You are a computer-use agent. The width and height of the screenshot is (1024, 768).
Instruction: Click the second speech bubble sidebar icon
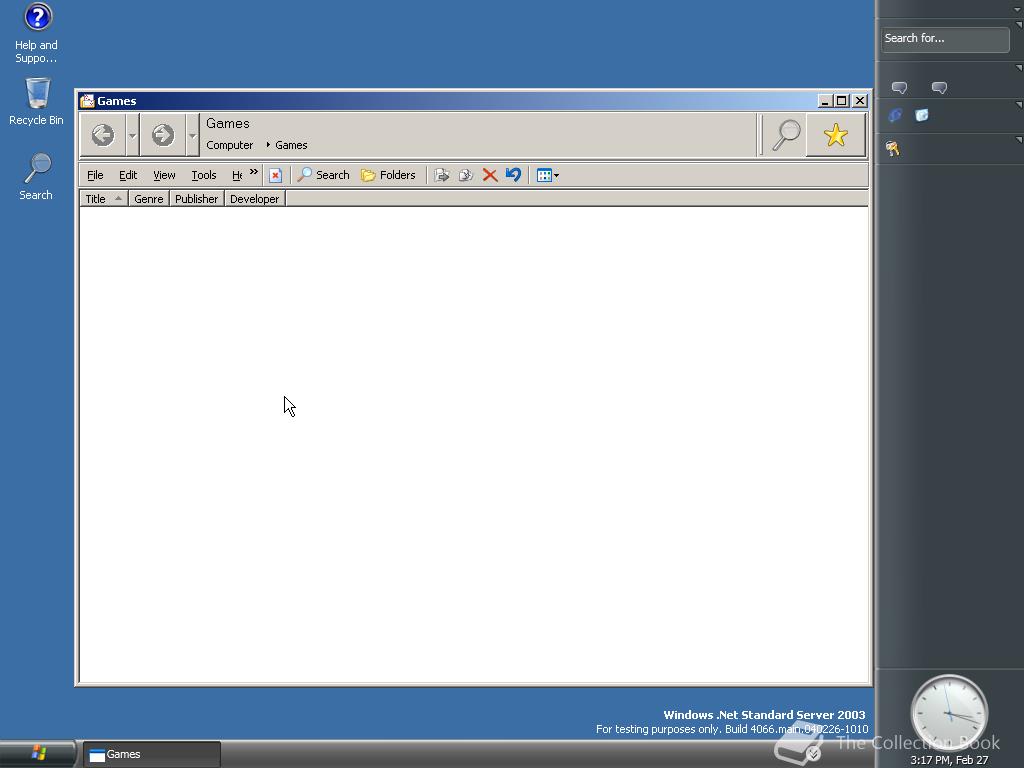[x=939, y=88]
